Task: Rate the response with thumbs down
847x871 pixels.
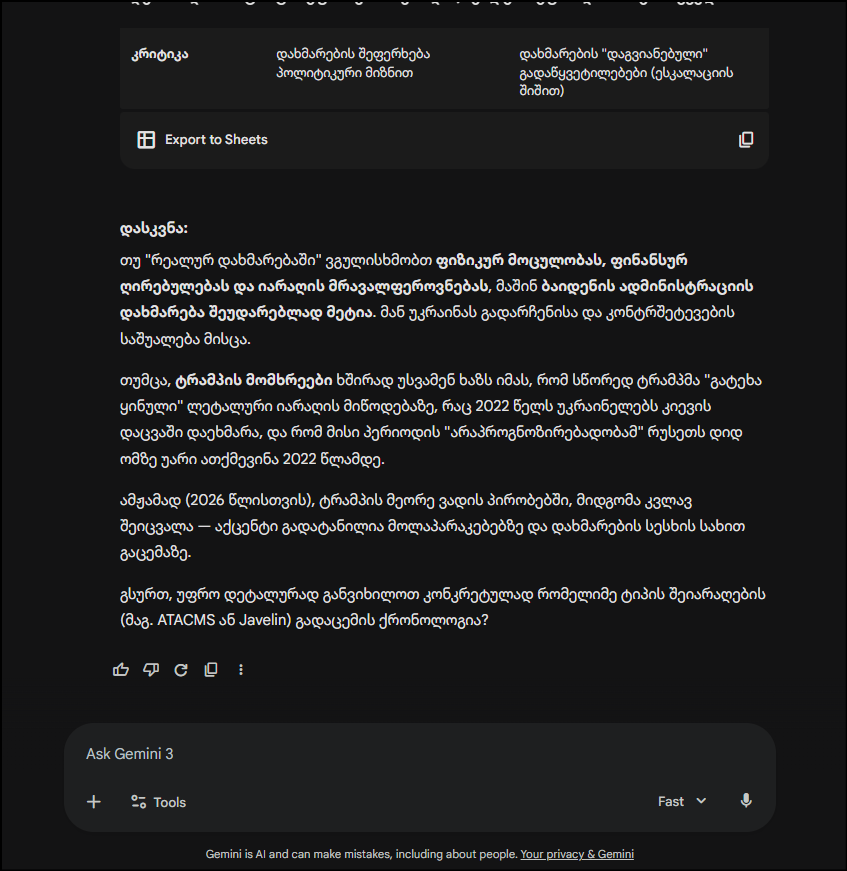Action: (x=151, y=669)
